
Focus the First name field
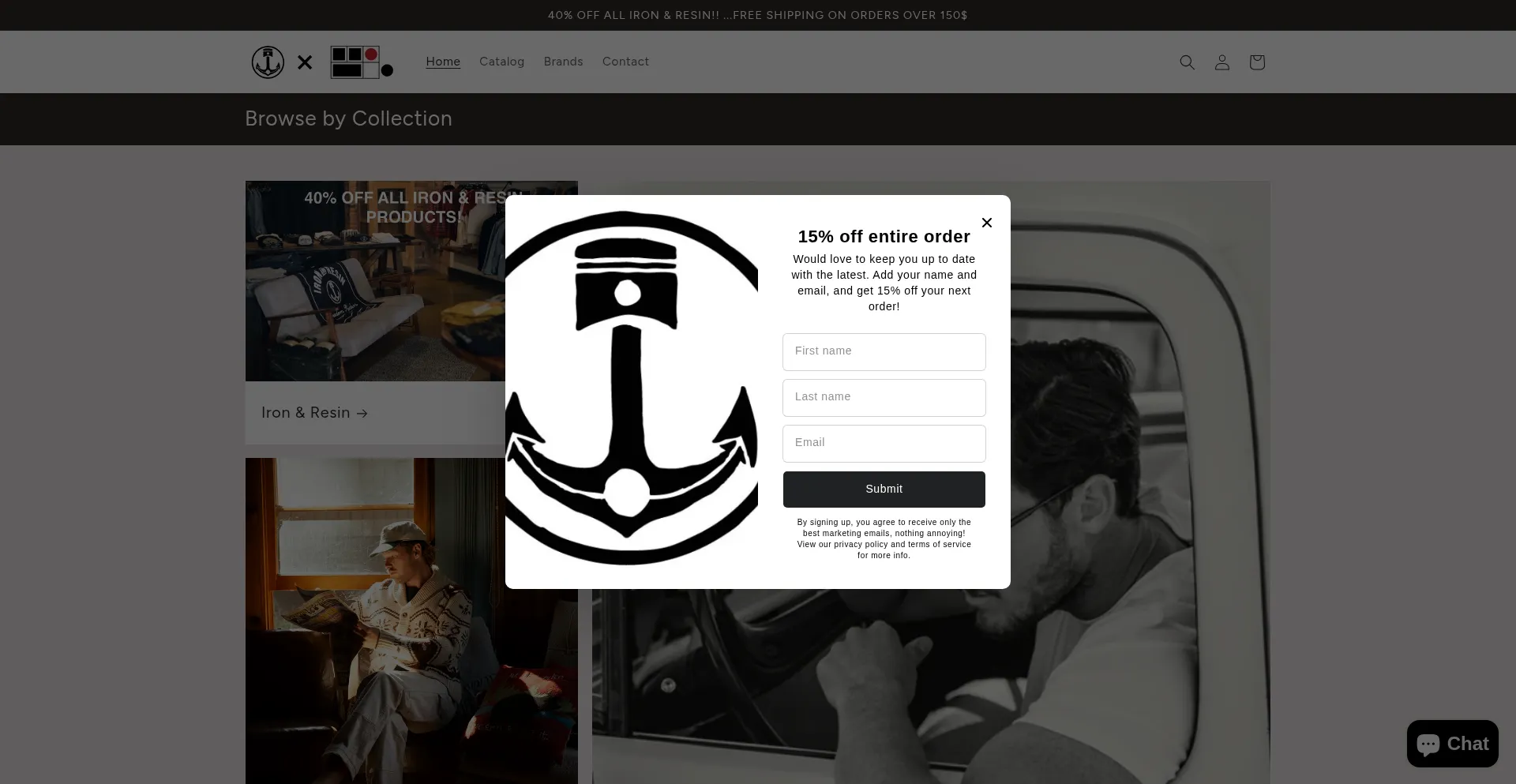pyautogui.click(x=884, y=351)
